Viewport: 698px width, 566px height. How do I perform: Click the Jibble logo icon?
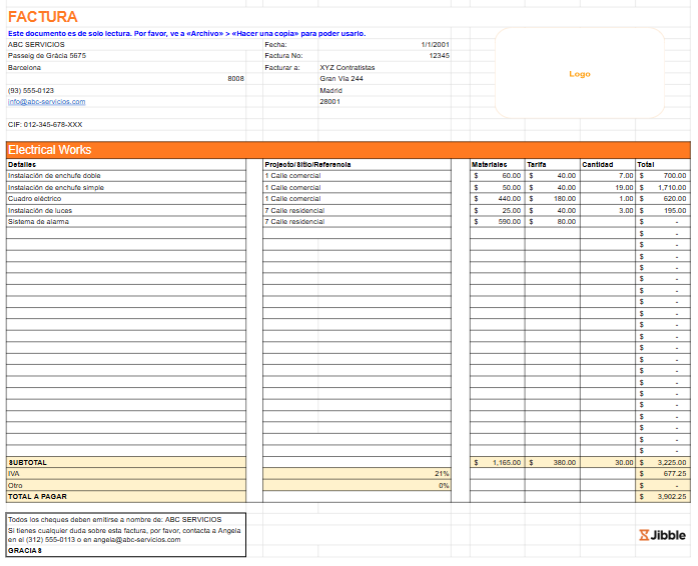pyautogui.click(x=643, y=535)
